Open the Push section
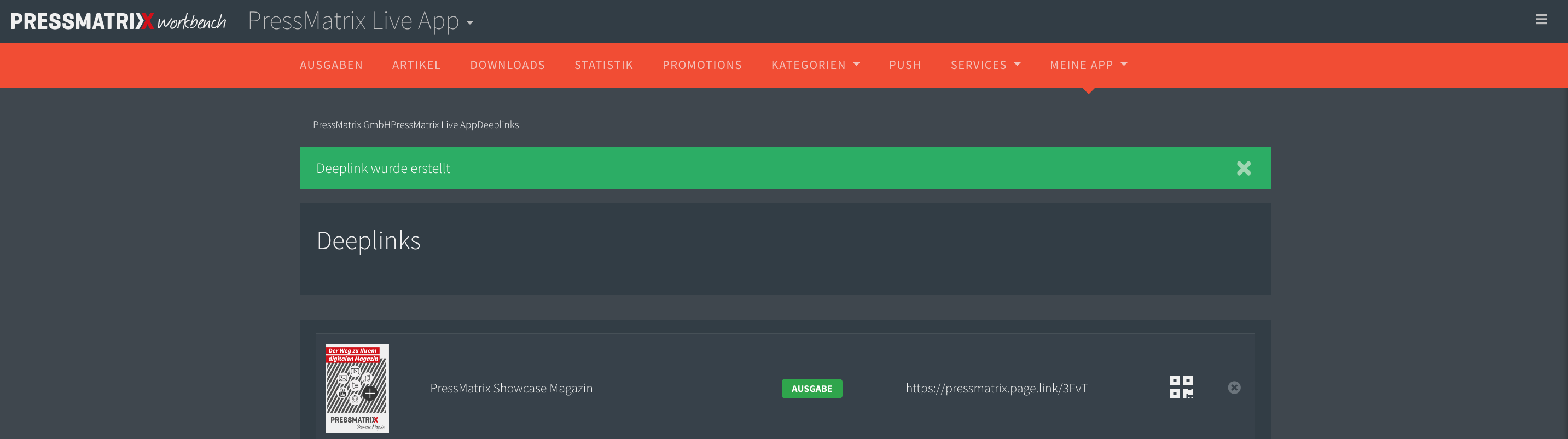Viewport: 1568px width, 439px height. (905, 65)
